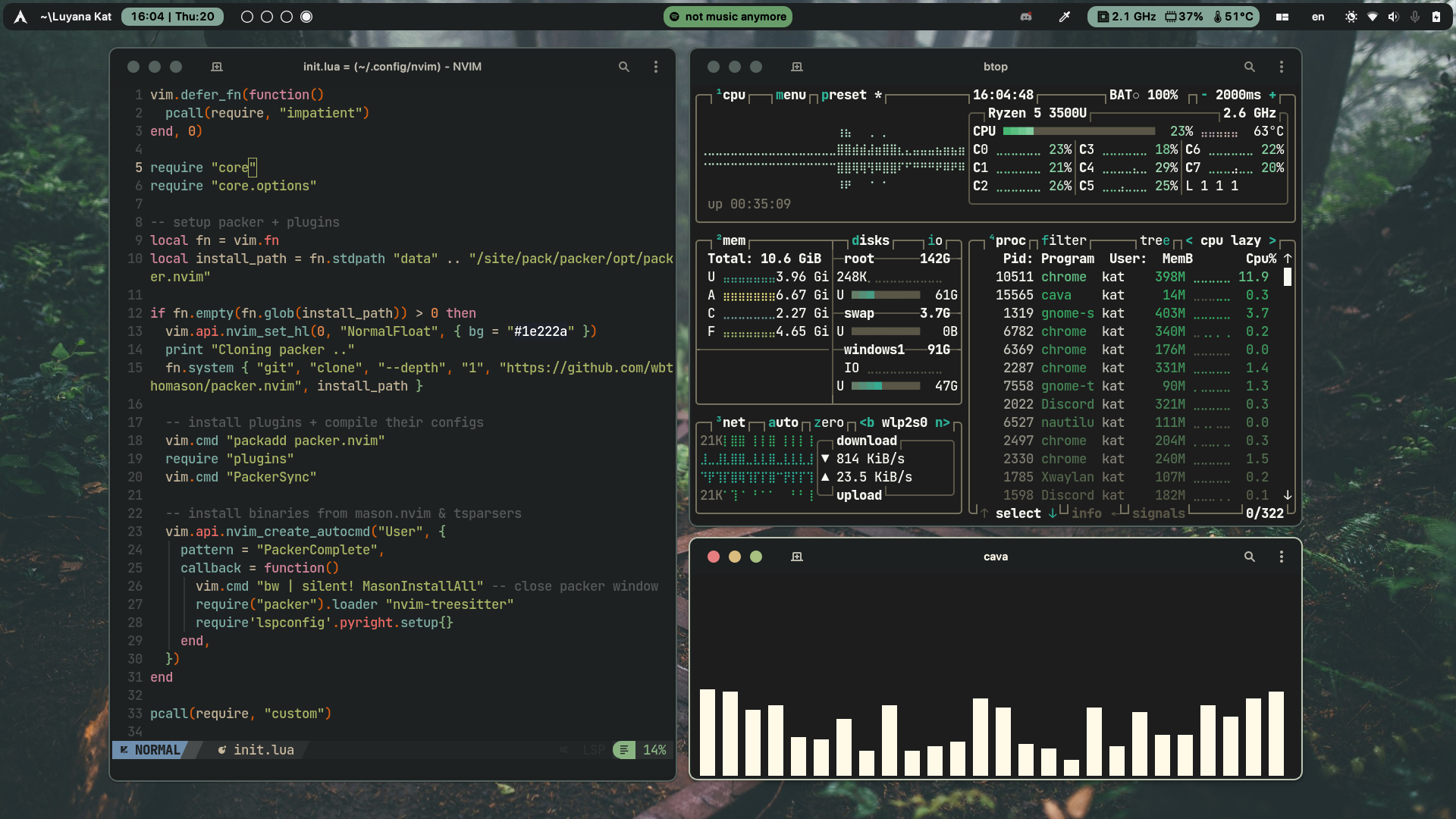Click the init.lua file icon in statusline
This screenshot has height=819, width=1456.
pyautogui.click(x=222, y=750)
